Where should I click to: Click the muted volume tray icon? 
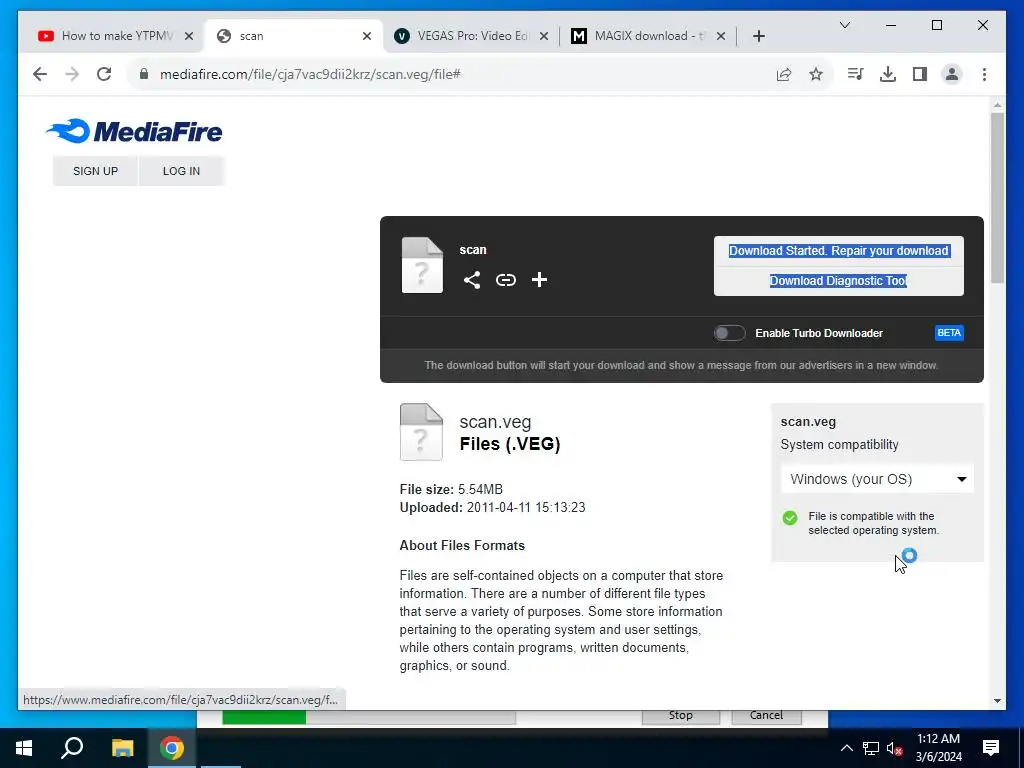click(894, 748)
